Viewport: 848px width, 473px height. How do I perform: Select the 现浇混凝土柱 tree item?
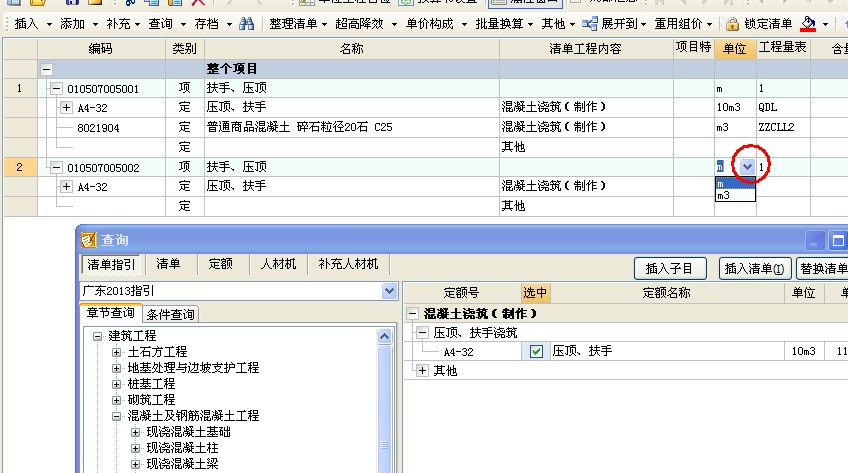click(x=182, y=448)
